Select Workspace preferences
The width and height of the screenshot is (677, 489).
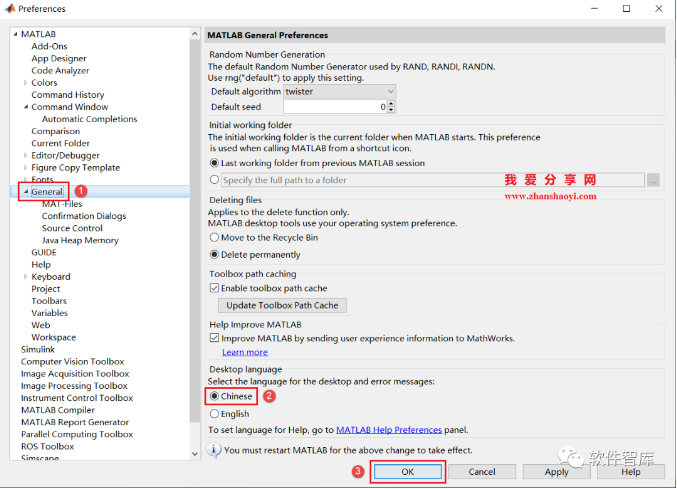point(54,337)
